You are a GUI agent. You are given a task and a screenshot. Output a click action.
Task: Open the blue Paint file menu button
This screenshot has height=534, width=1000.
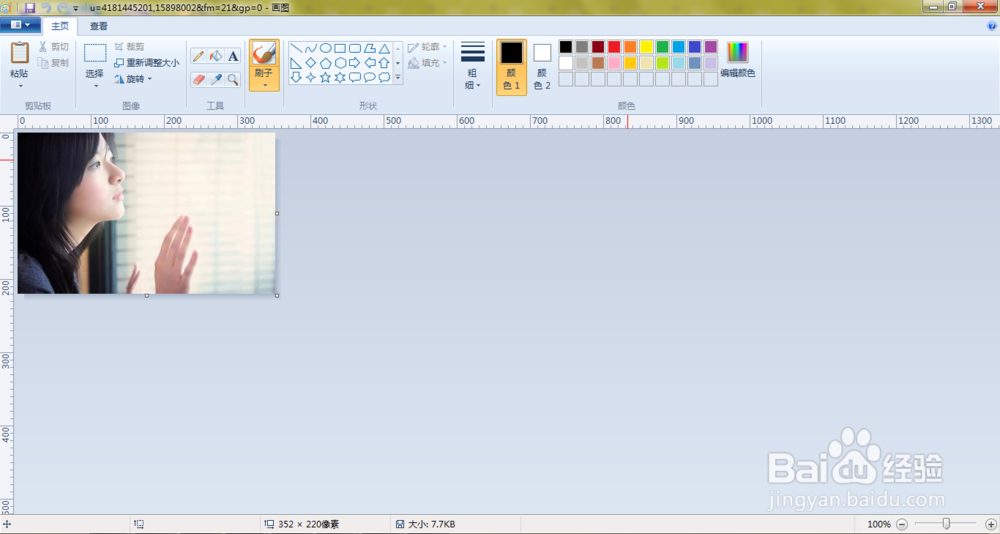coord(20,25)
